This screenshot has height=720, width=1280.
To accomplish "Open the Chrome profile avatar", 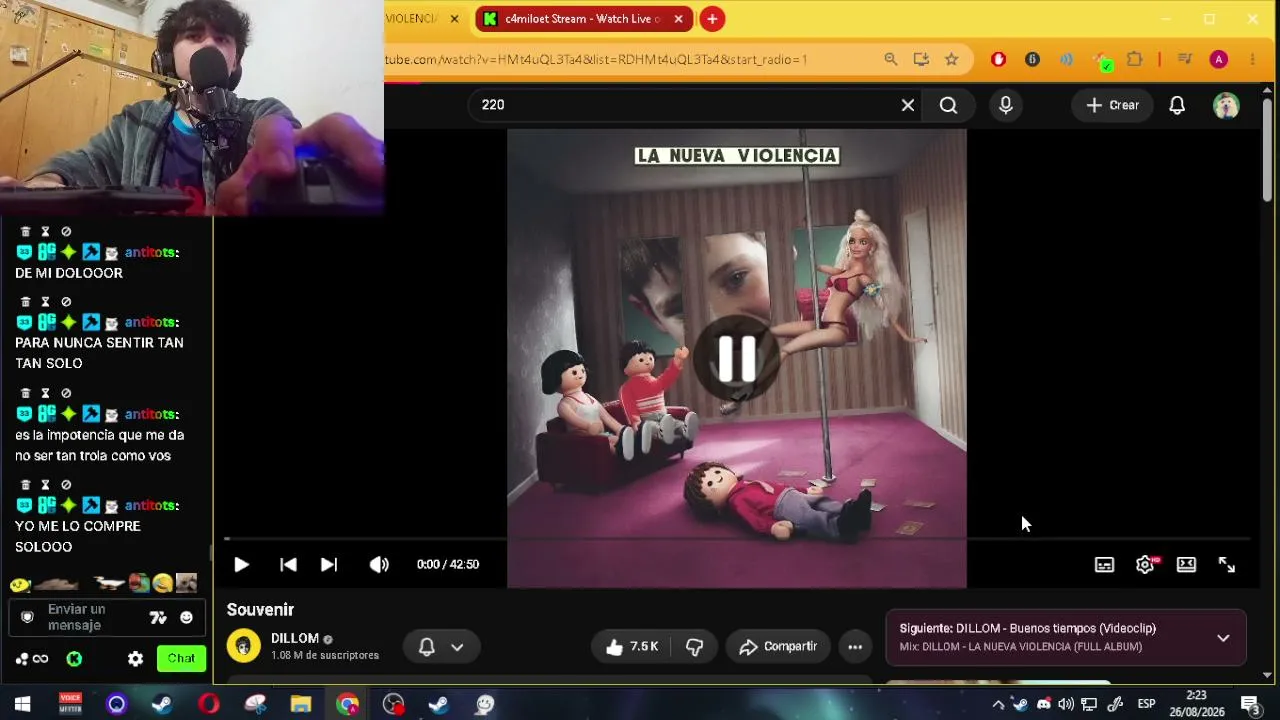I will 1218,60.
